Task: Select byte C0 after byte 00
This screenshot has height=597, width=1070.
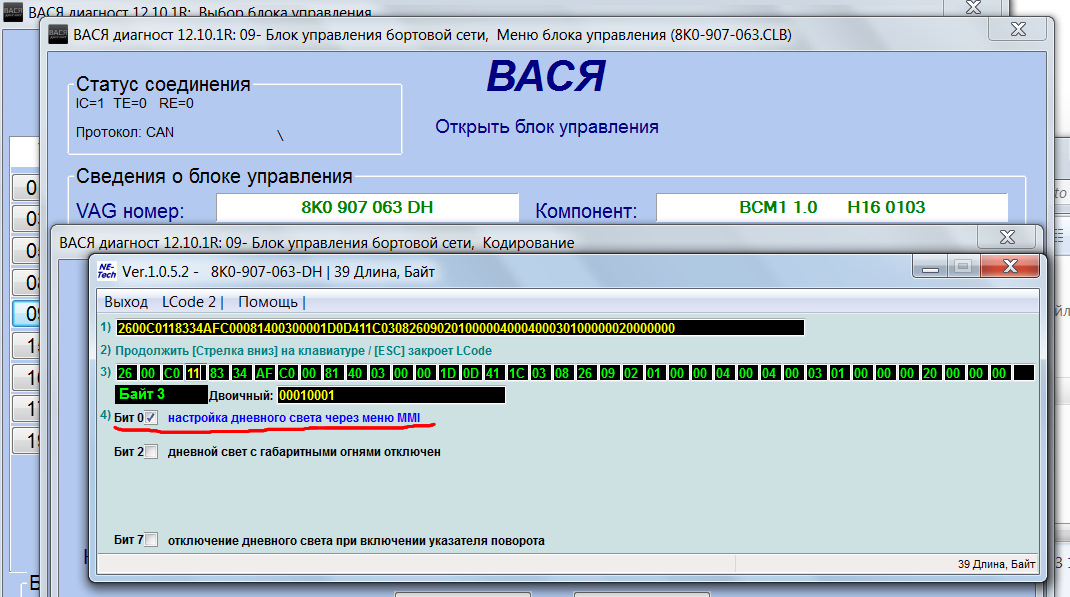Action: (x=171, y=373)
